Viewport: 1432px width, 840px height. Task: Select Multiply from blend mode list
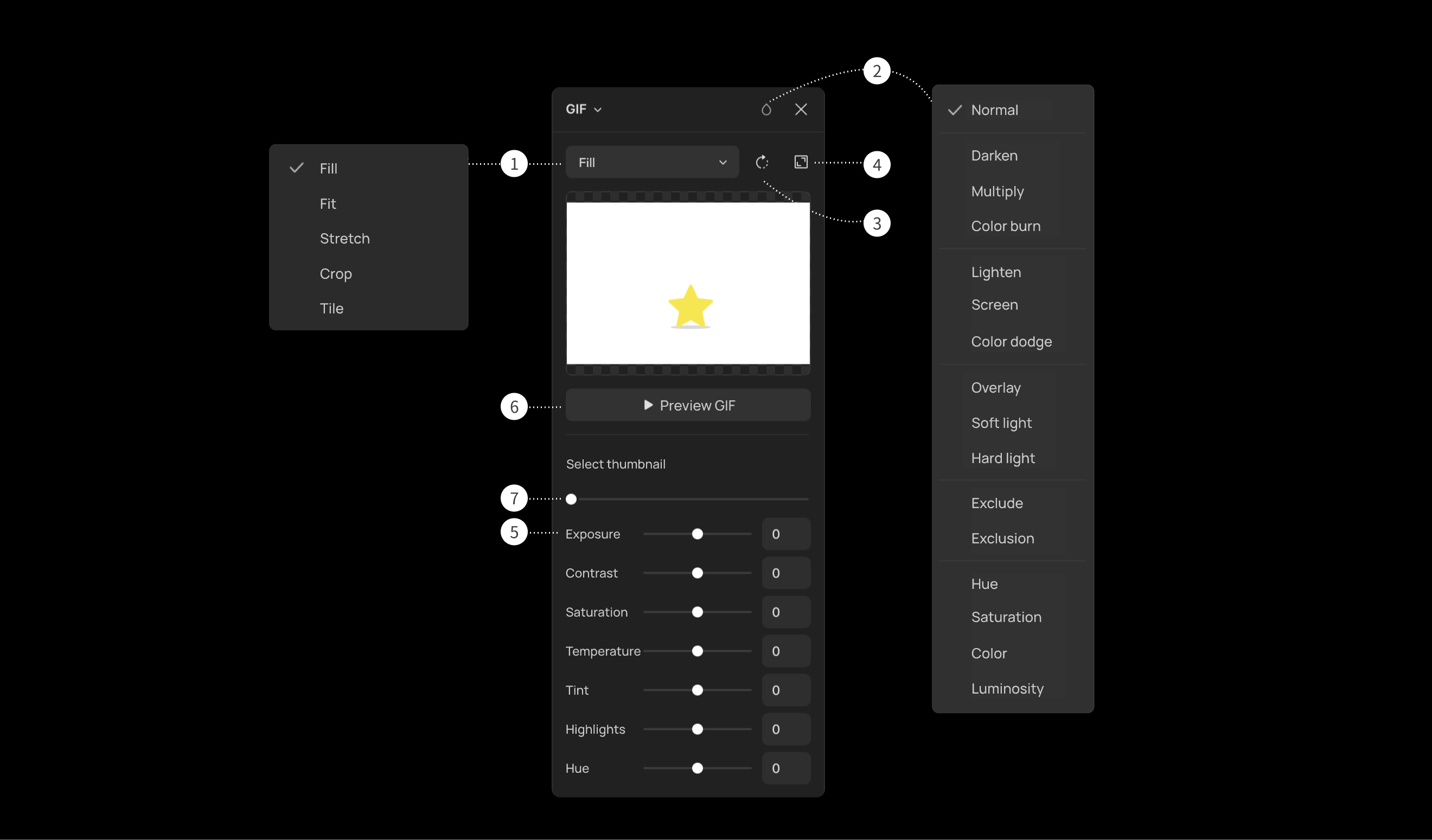click(x=997, y=191)
